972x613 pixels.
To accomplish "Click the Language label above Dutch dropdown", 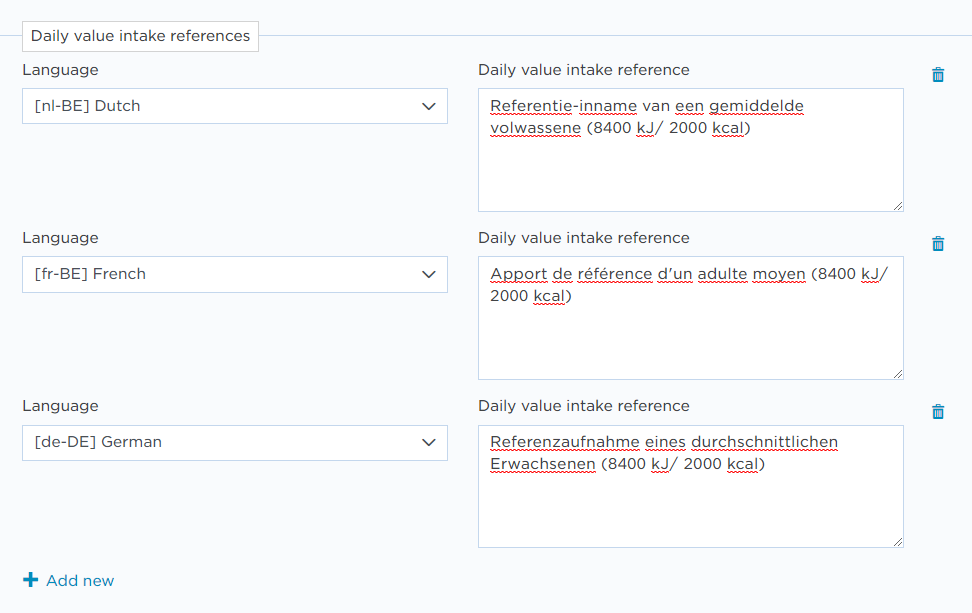I will [60, 70].
